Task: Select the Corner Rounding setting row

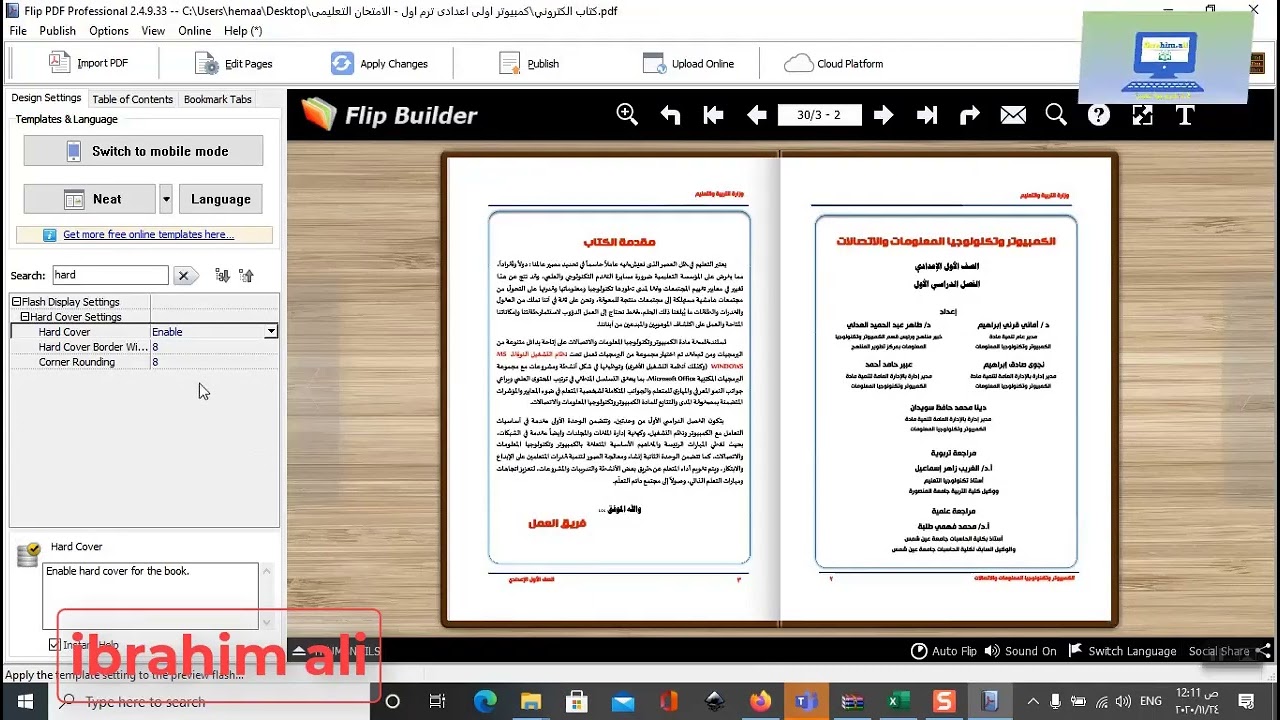Action: [143, 362]
